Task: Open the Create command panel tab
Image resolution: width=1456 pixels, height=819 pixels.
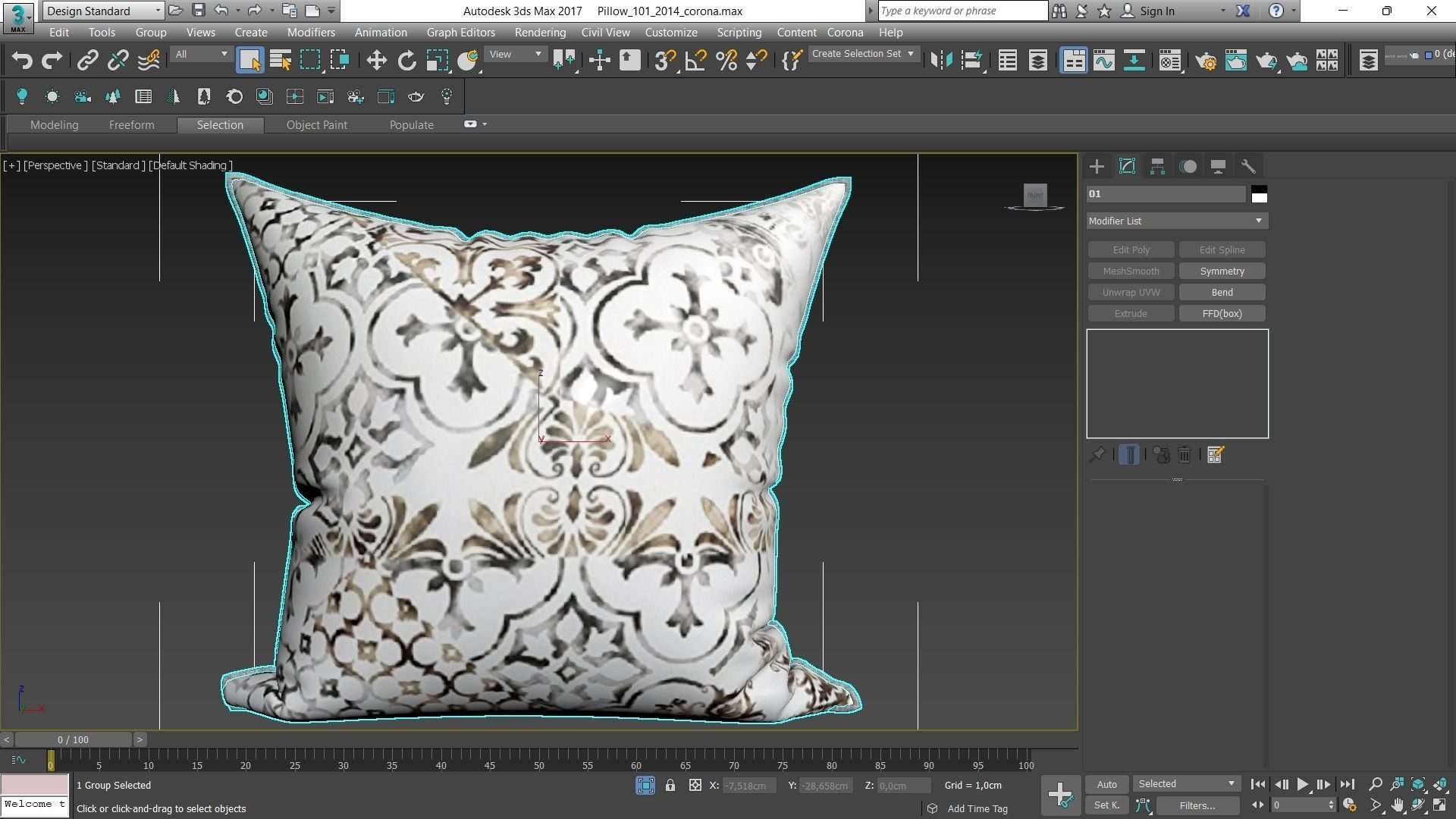Action: (x=1097, y=167)
